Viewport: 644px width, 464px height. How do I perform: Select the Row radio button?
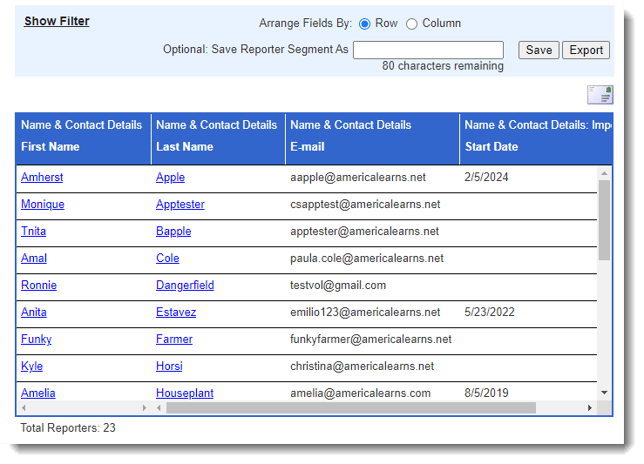tap(364, 24)
